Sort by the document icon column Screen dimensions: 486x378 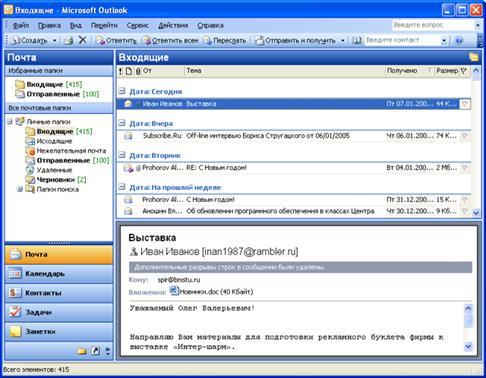coord(129,71)
